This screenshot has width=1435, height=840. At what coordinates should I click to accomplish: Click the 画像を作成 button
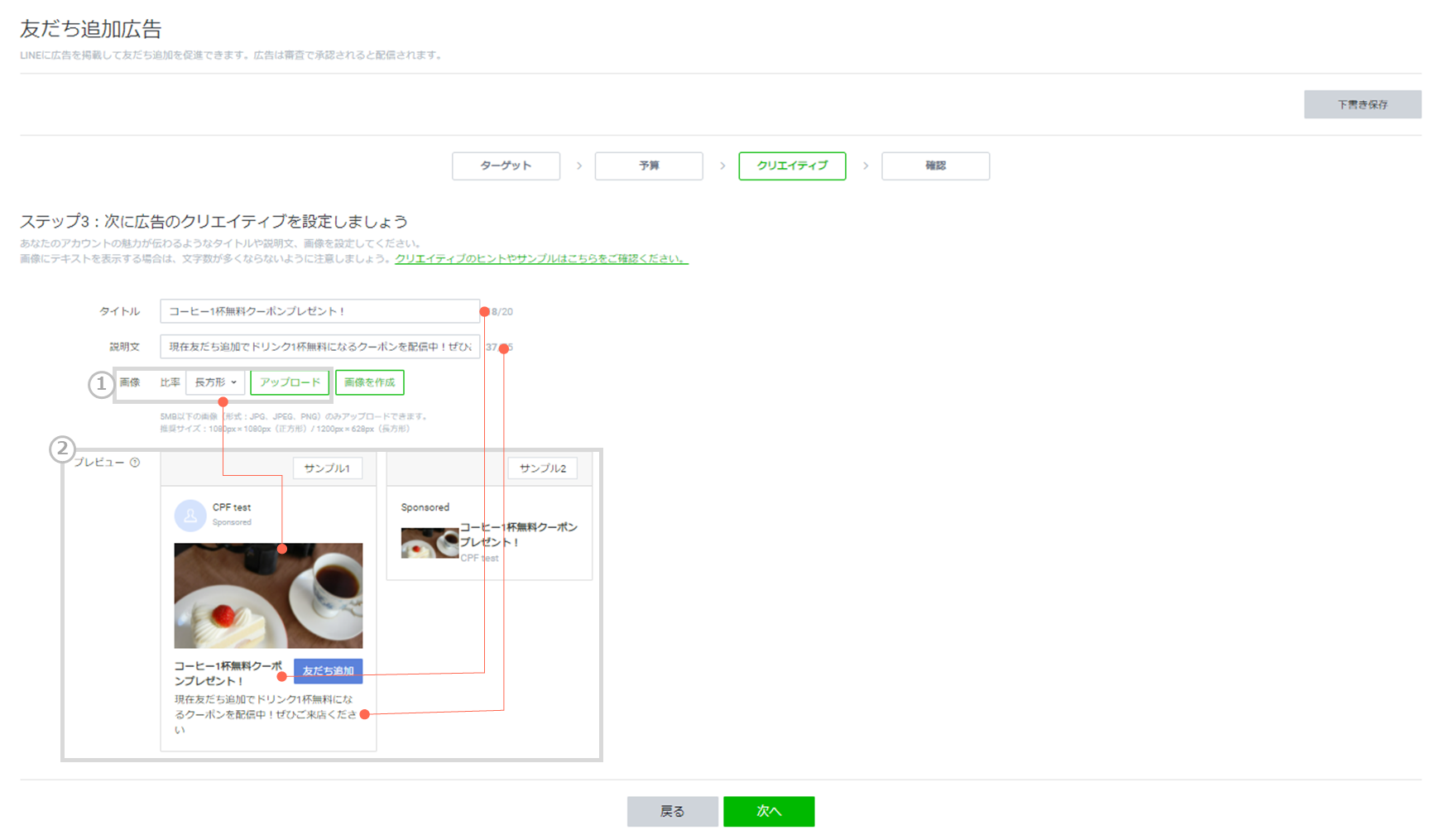(370, 382)
